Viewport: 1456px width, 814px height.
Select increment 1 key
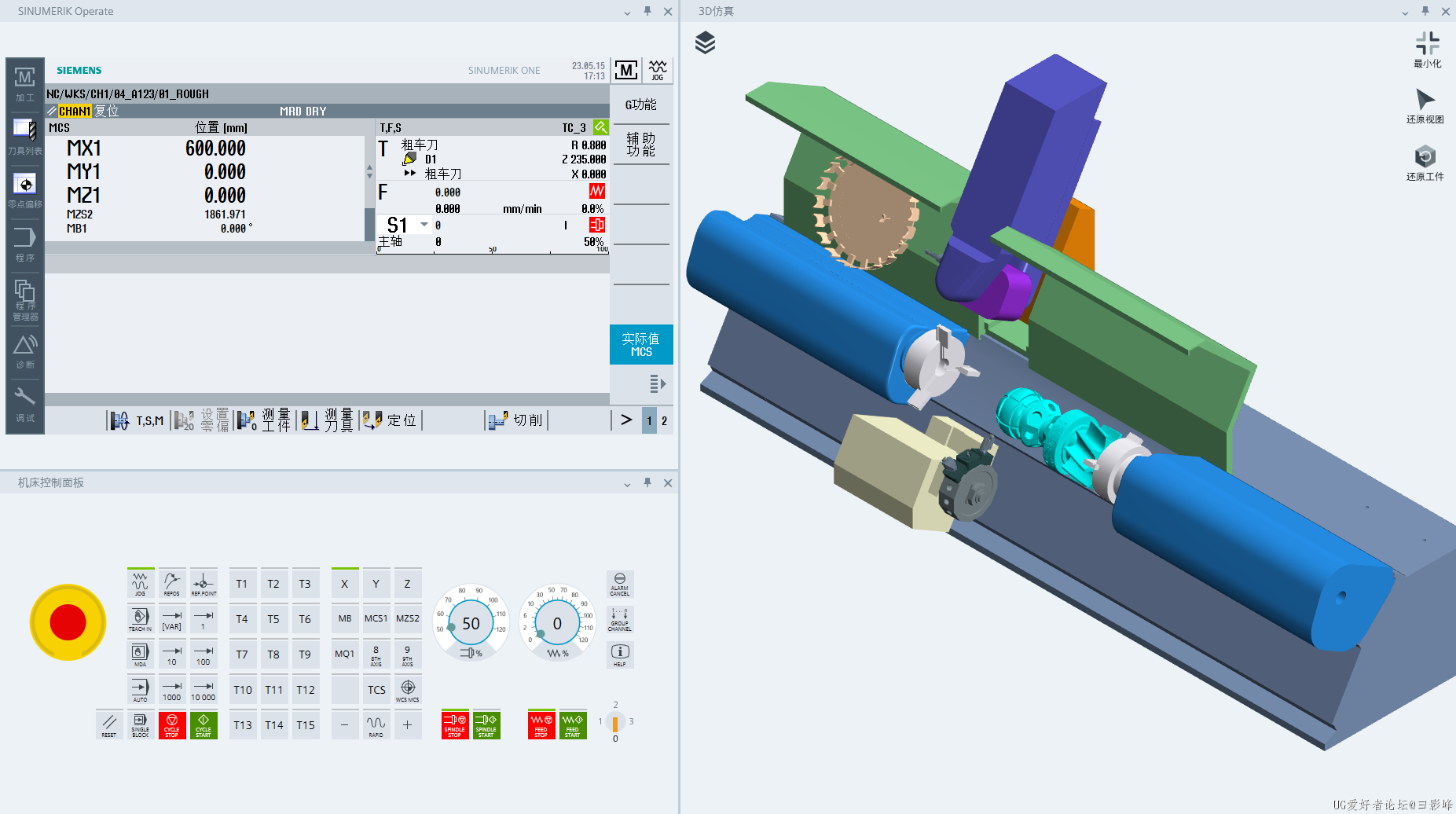tap(204, 619)
